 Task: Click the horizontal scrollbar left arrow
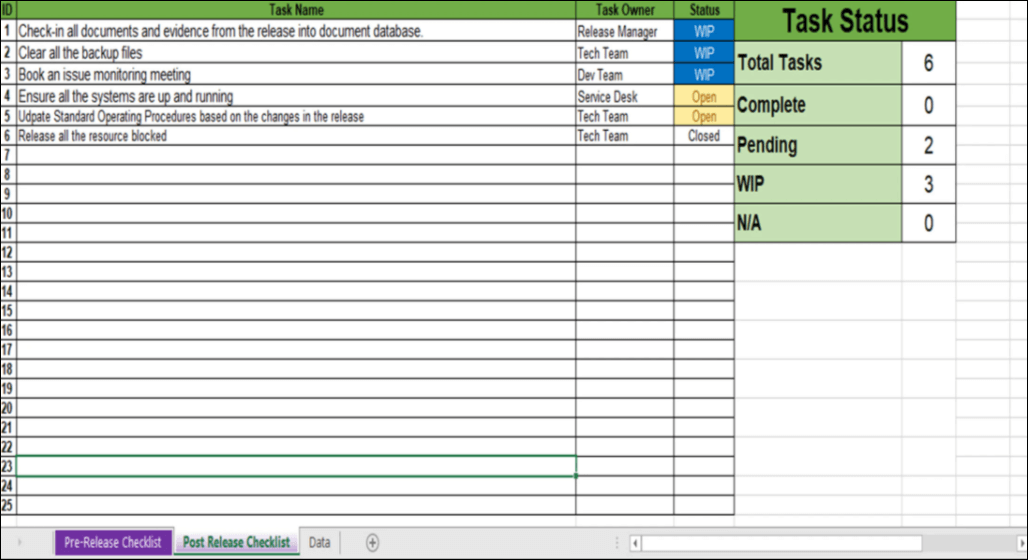click(634, 543)
